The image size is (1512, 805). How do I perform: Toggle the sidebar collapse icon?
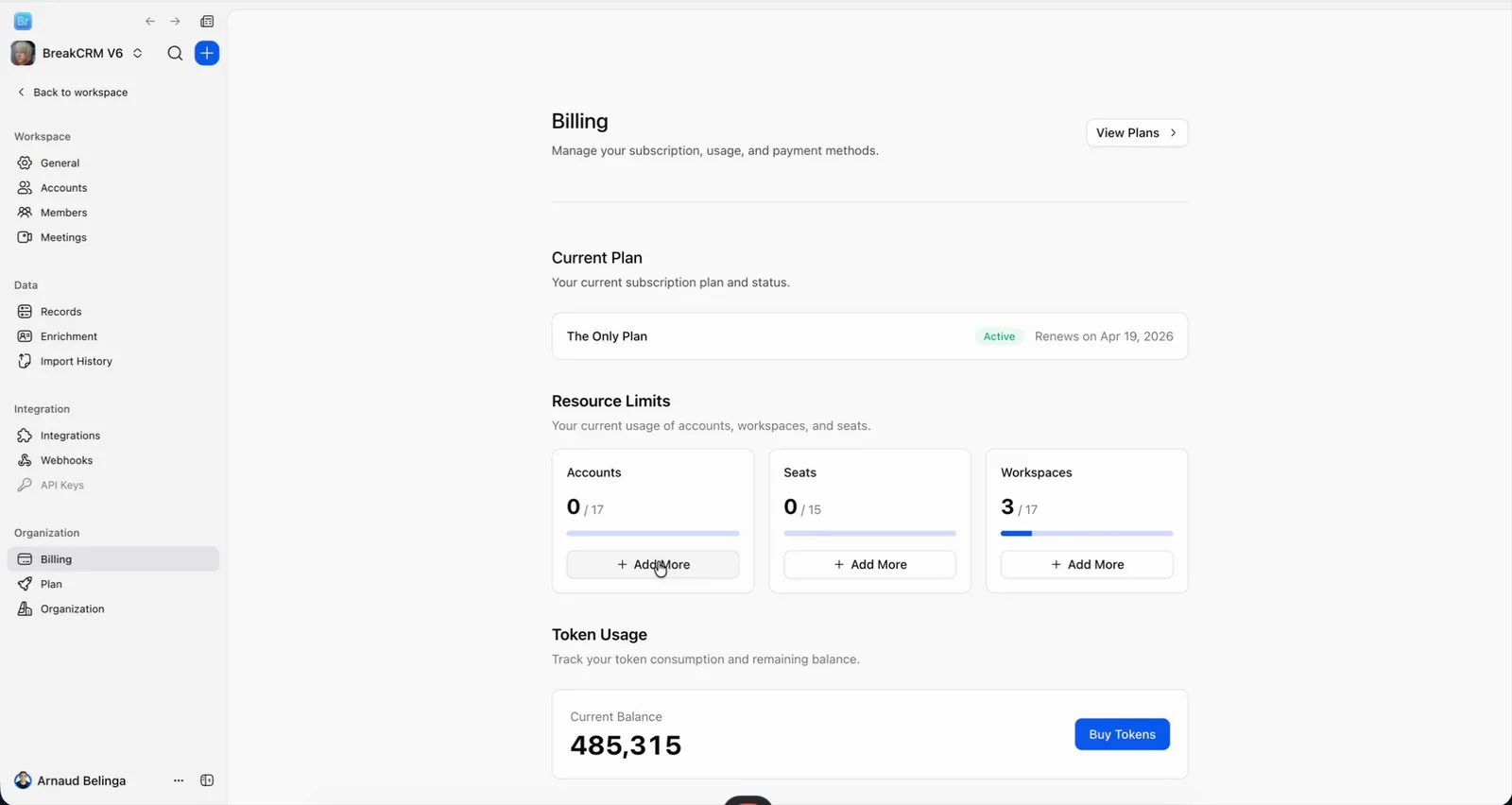[207, 780]
